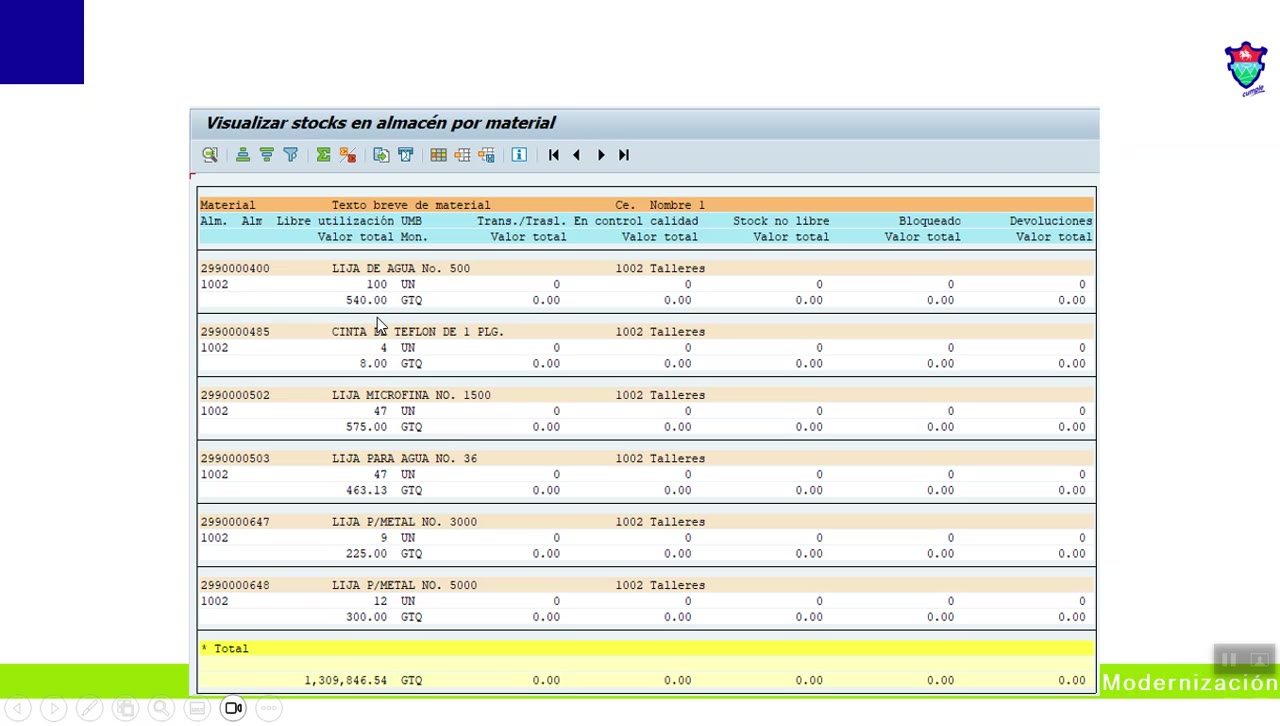
Task: Sort the material list ascending
Action: pos(242,154)
